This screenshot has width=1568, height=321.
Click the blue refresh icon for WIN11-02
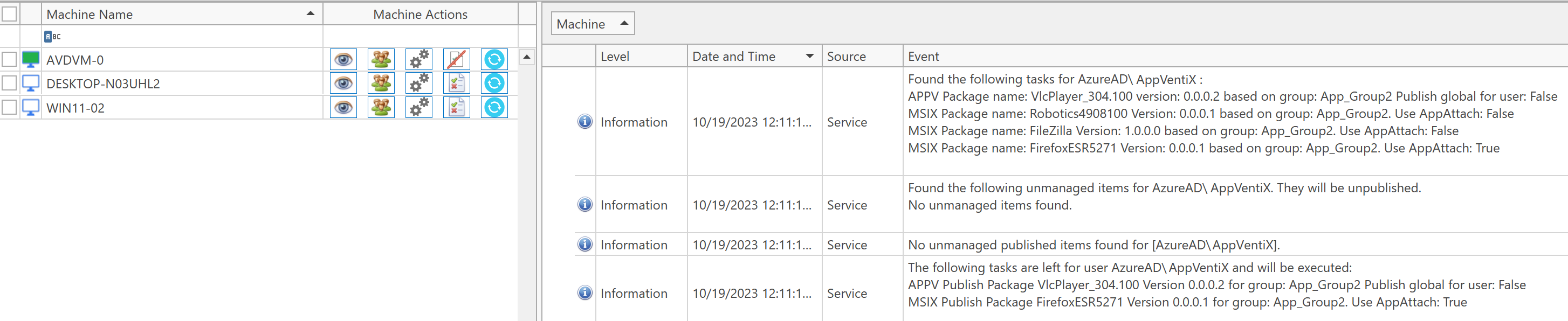tap(494, 108)
